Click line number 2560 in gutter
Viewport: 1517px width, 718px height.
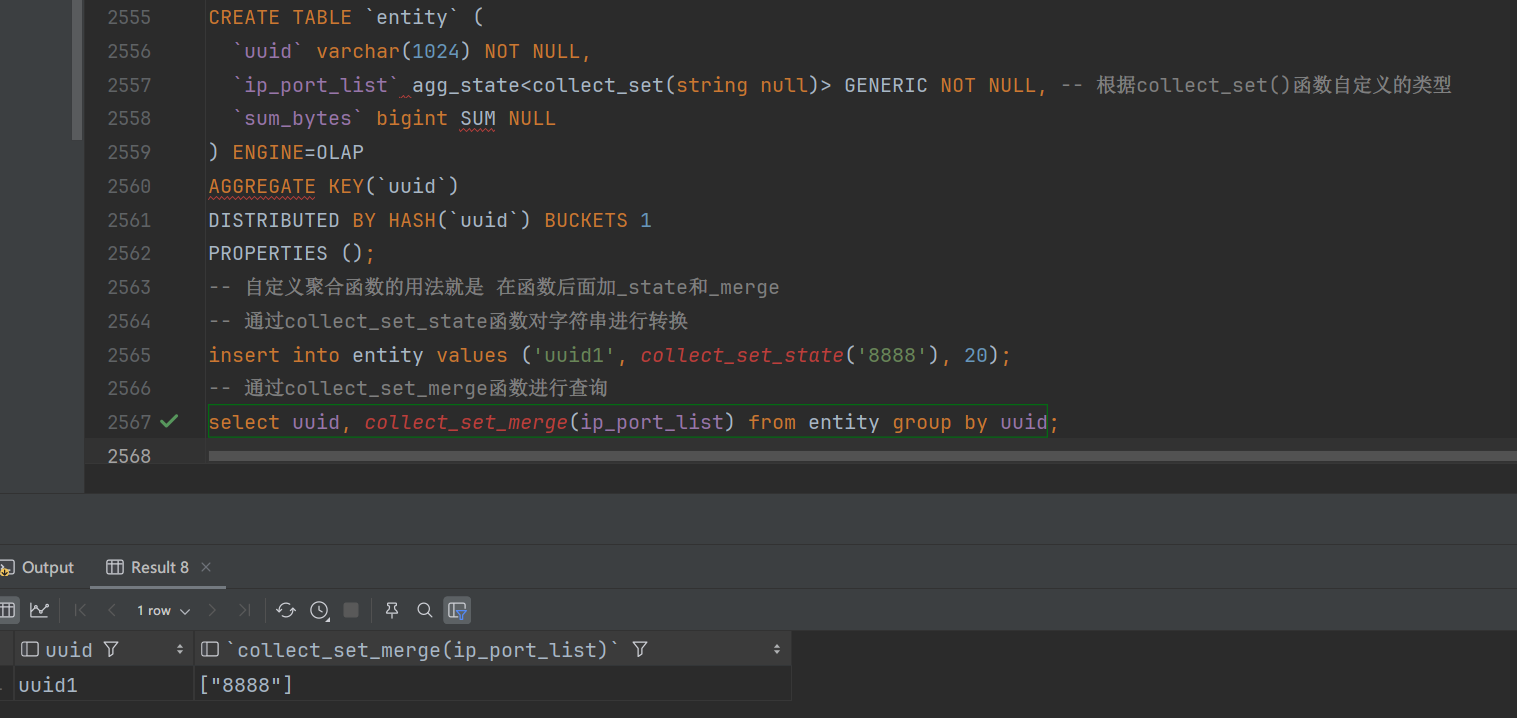coord(129,186)
